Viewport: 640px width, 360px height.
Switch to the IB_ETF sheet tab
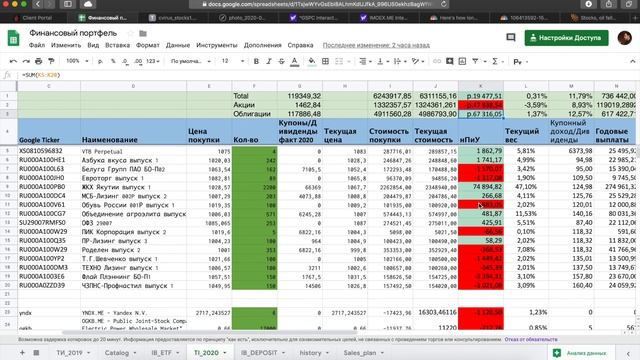coord(165,353)
